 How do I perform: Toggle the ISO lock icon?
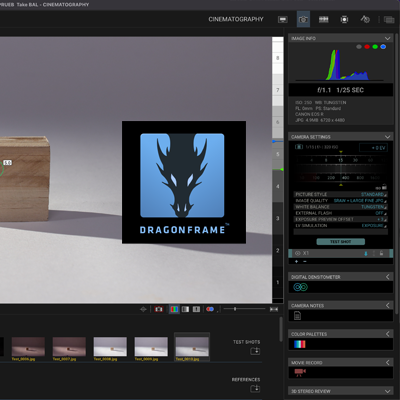coord(384,186)
